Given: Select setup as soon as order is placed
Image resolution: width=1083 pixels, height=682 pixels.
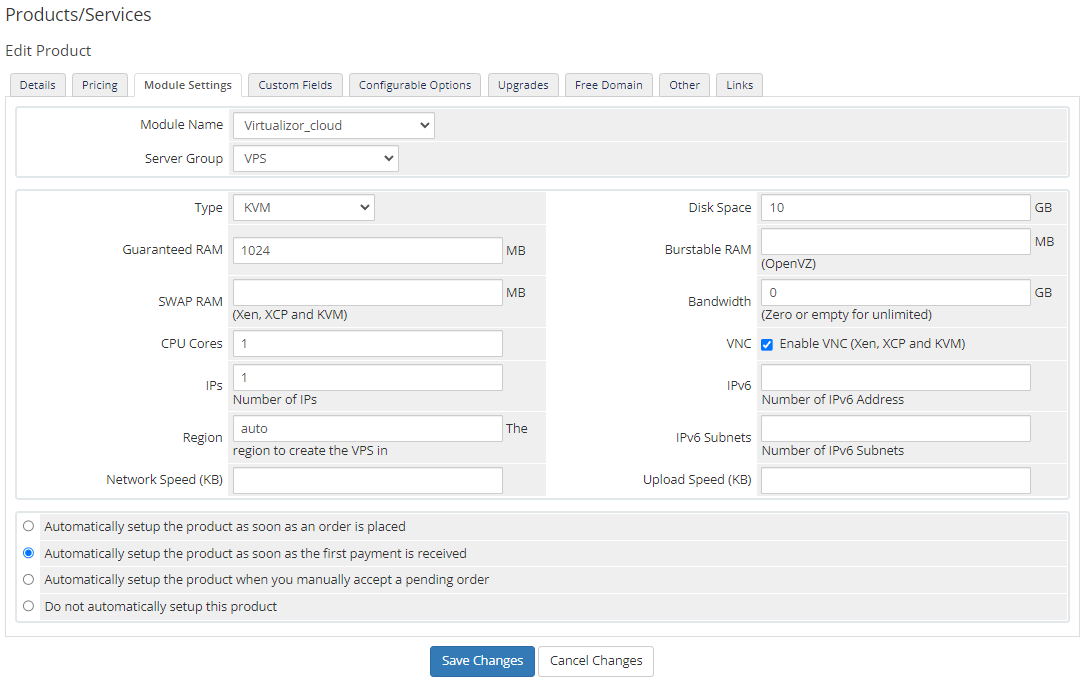Looking at the screenshot, I should (28, 527).
